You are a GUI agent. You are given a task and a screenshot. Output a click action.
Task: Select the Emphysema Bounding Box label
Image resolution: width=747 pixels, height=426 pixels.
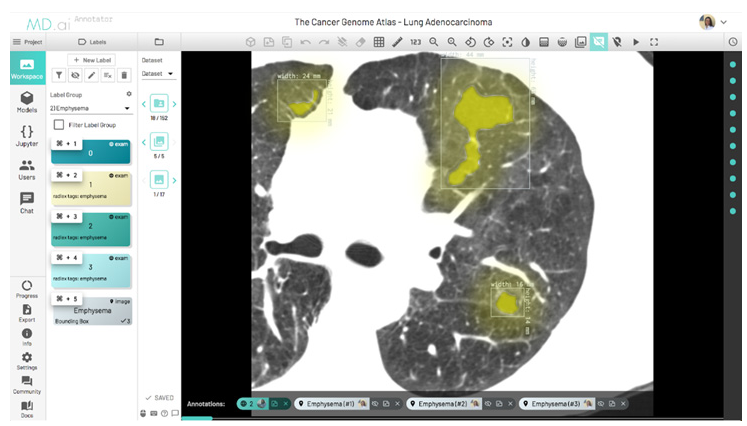[x=91, y=311]
